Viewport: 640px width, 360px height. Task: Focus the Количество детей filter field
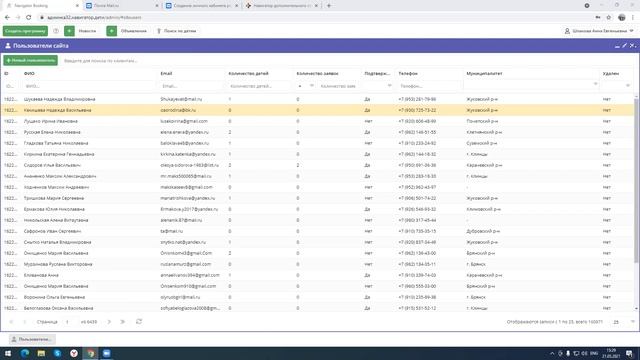tap(260, 86)
